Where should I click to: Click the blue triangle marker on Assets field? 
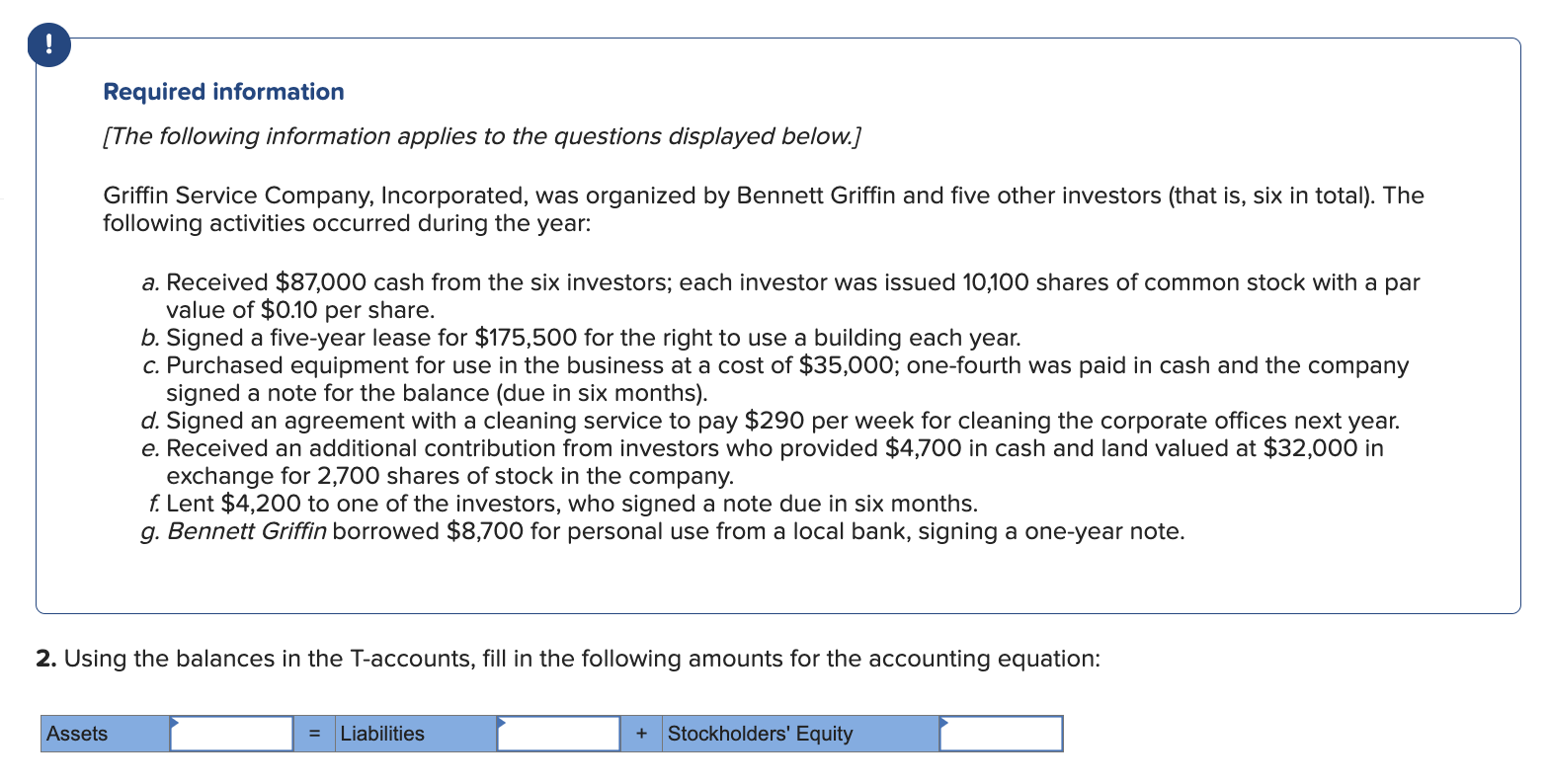tap(175, 723)
